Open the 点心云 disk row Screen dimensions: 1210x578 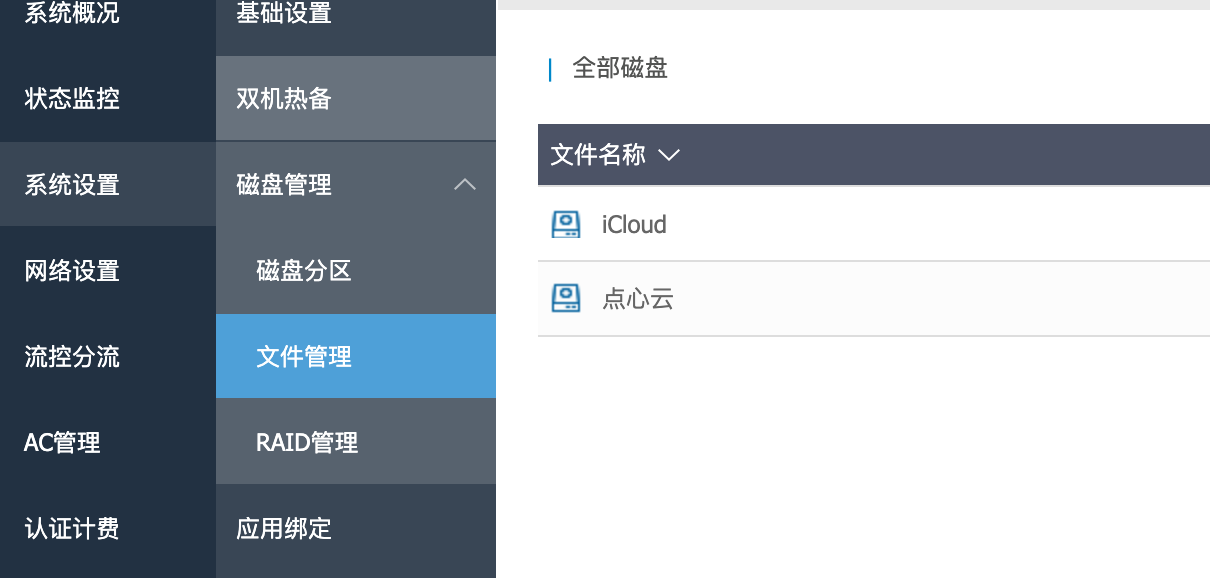click(x=638, y=298)
